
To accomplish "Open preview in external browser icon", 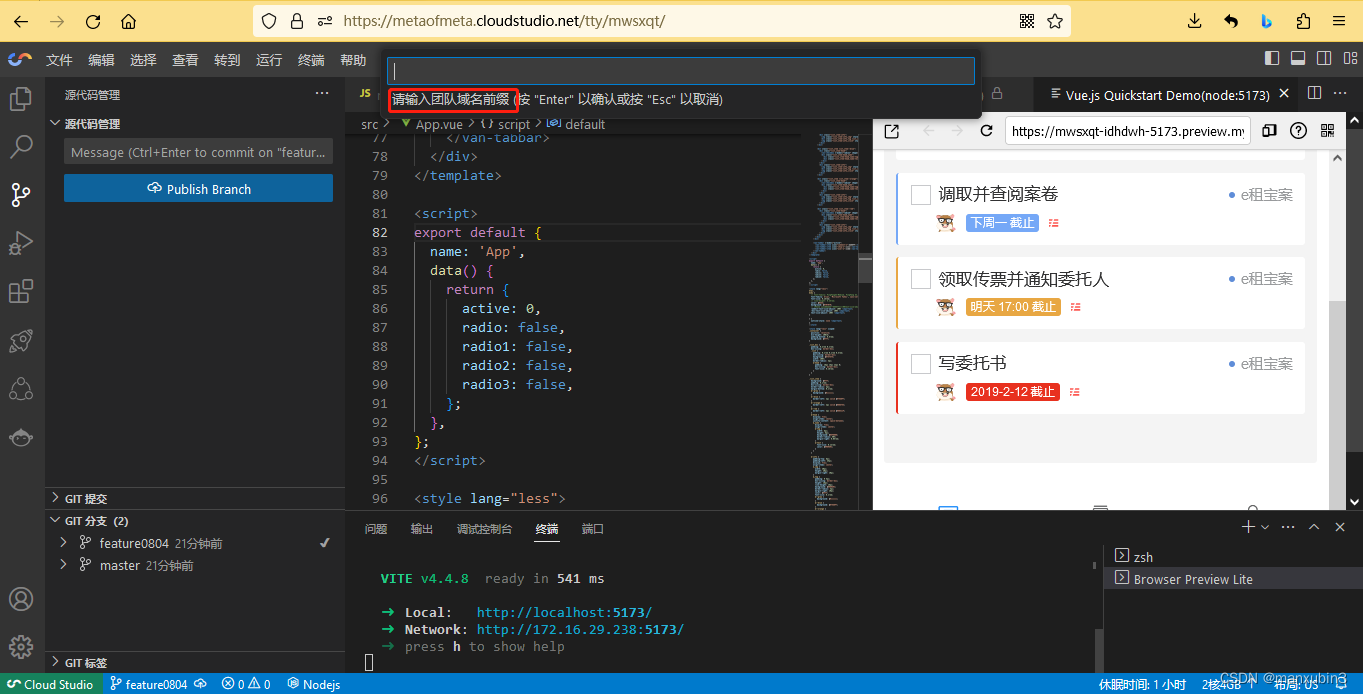I will click(892, 131).
